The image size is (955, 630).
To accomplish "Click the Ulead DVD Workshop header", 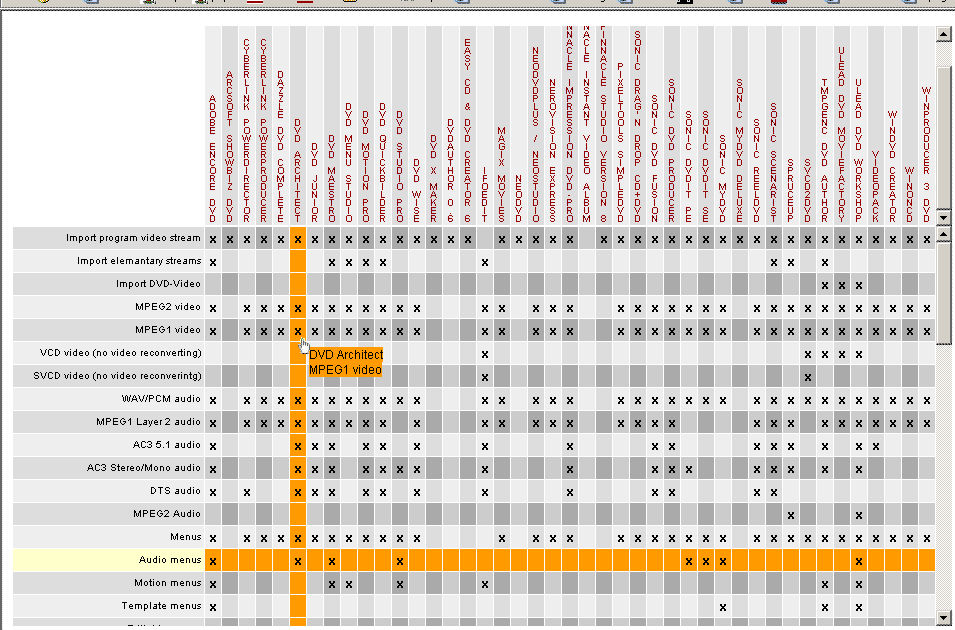I will click(x=859, y=150).
